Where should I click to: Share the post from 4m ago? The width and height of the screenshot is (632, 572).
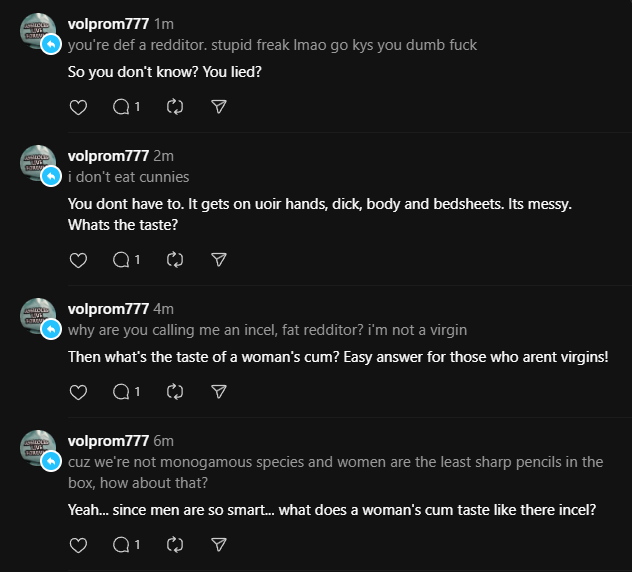pyautogui.click(x=219, y=392)
